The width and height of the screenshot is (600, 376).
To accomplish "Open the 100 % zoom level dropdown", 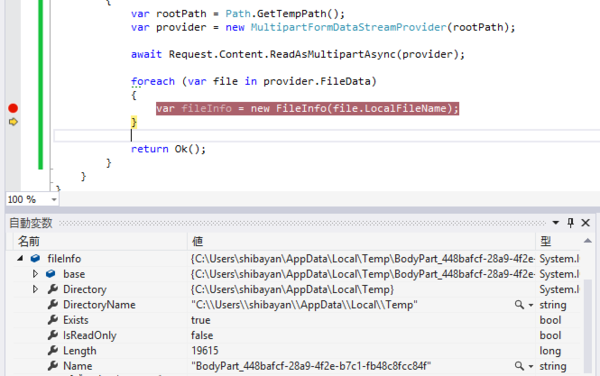I will pyautogui.click(x=54, y=200).
